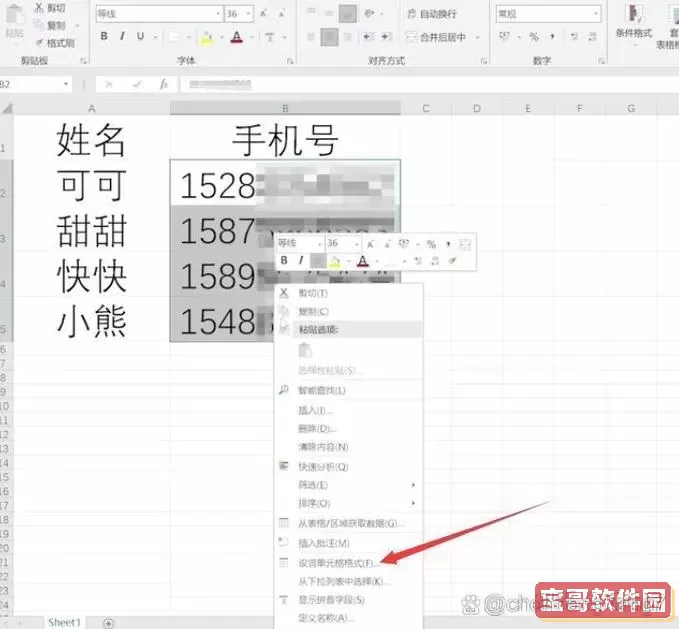Toggle Underline in the ribbon font group
Image resolution: width=679 pixels, height=629 pixels.
(140, 36)
